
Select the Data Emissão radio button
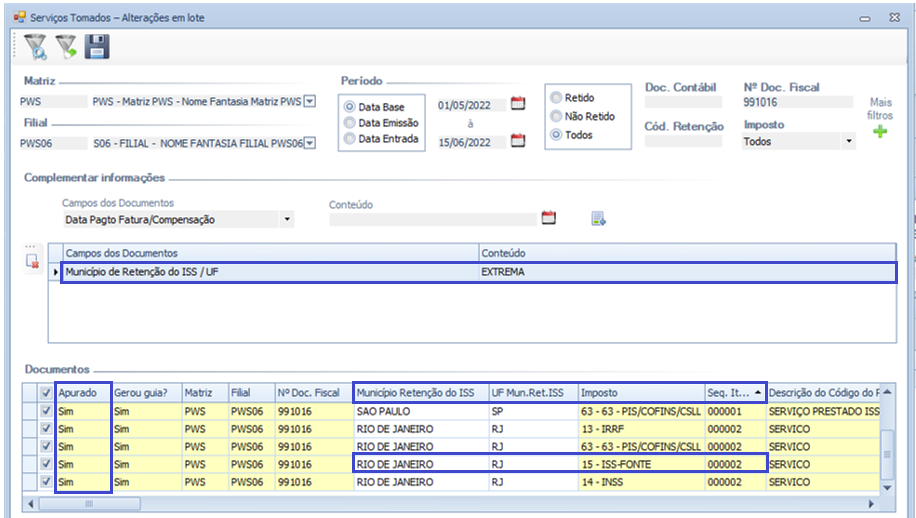coord(349,123)
